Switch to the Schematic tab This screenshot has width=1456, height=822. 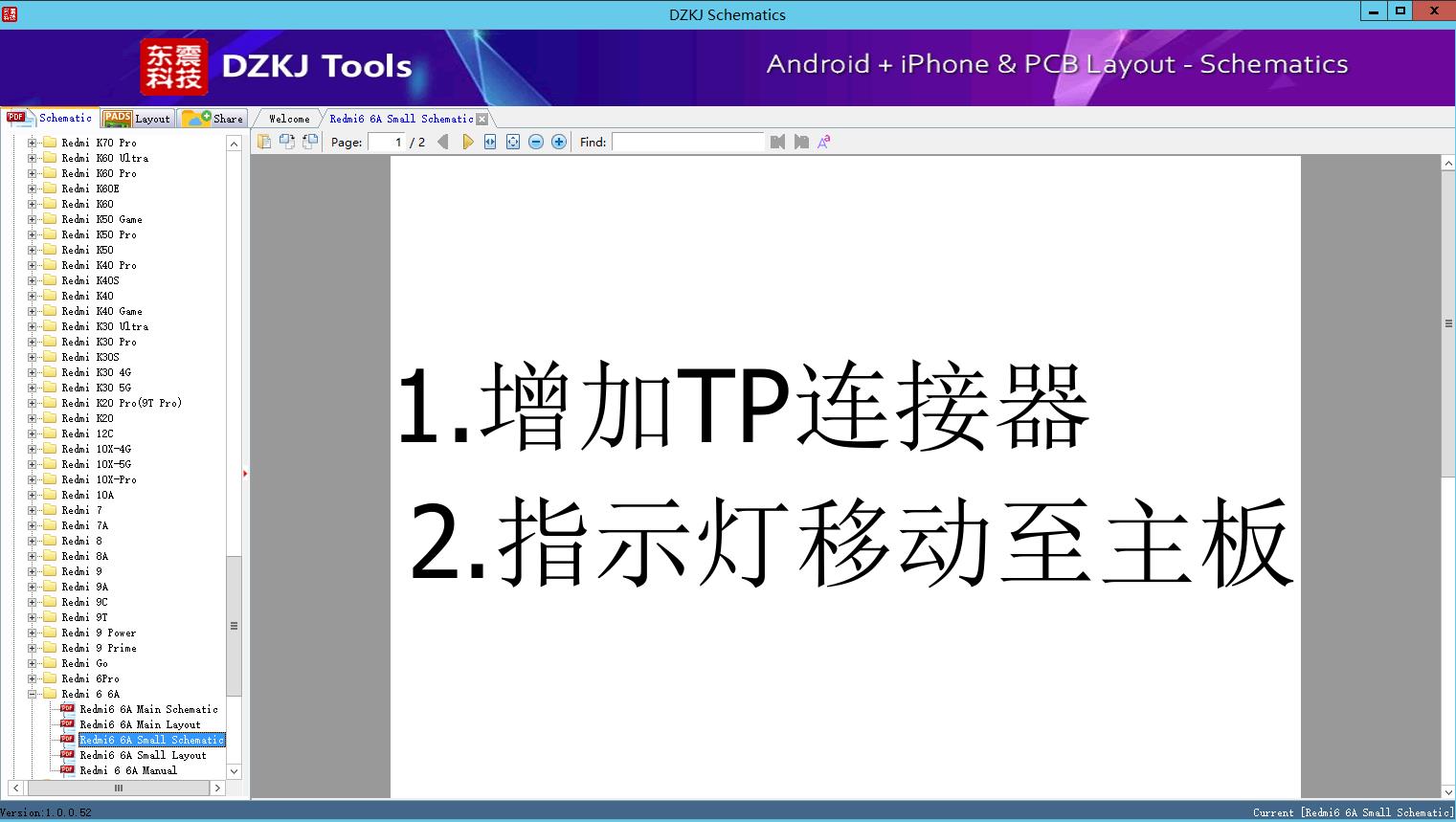click(x=50, y=118)
